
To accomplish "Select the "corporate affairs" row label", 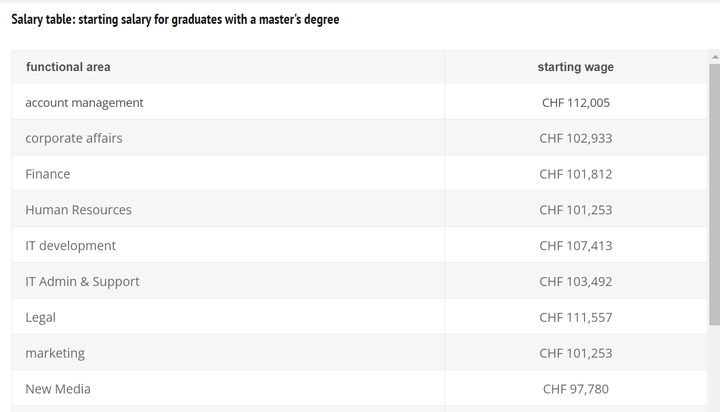I will click(74, 138).
